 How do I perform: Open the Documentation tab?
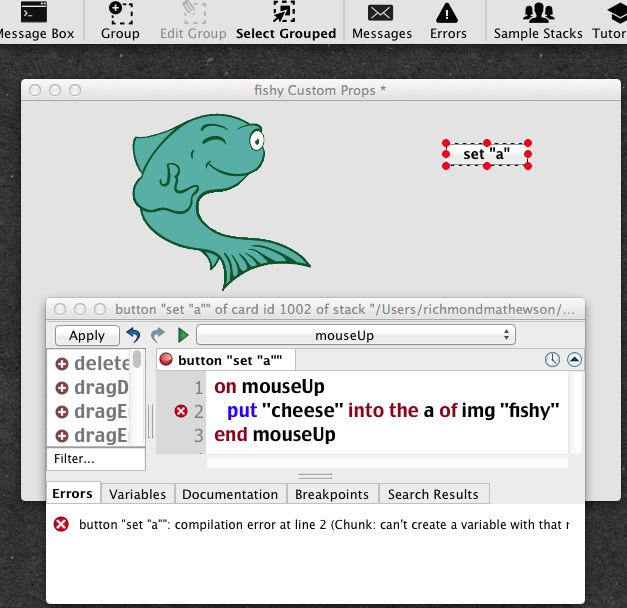[x=230, y=494]
